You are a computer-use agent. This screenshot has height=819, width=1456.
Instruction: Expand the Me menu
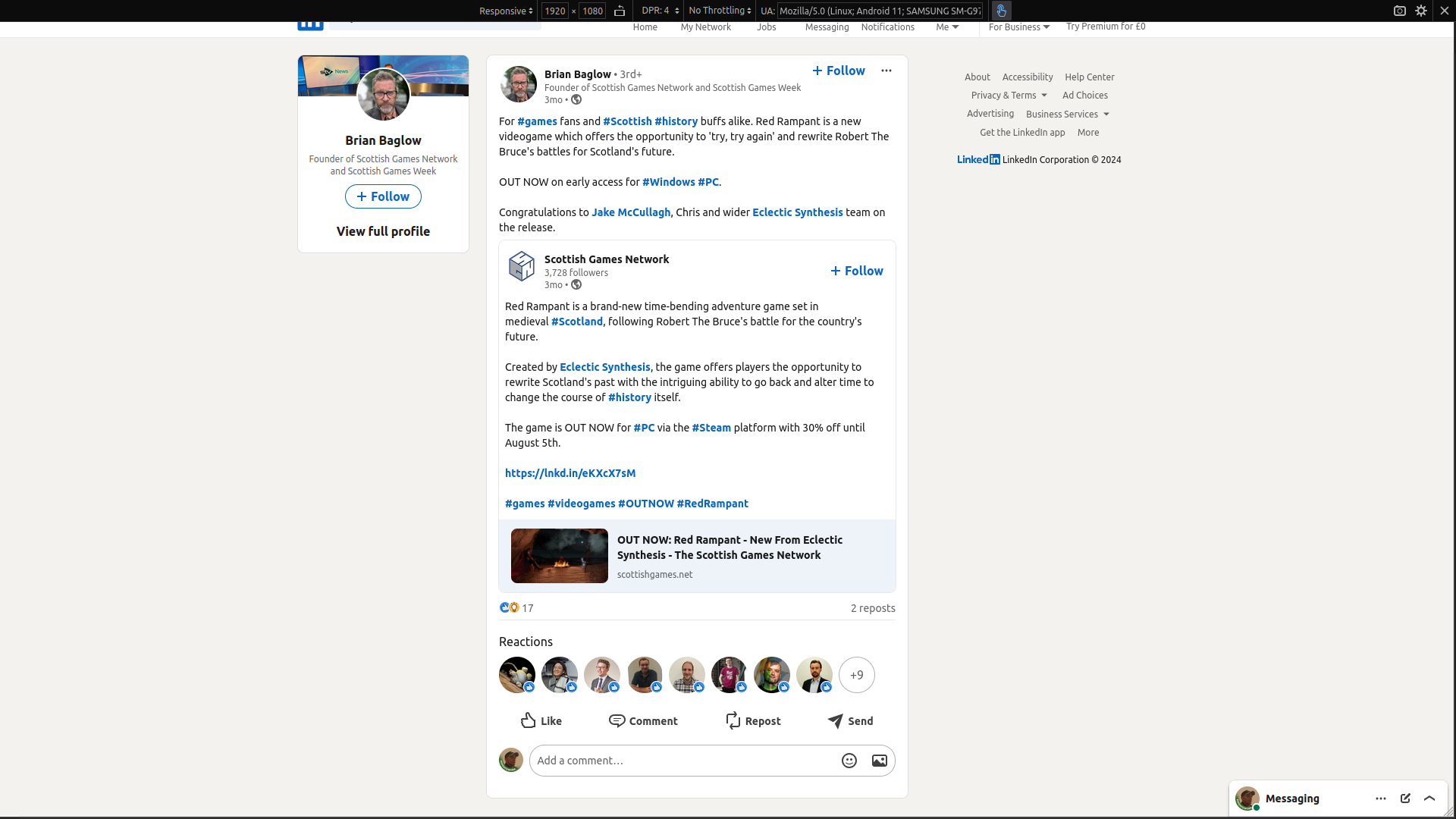[948, 27]
